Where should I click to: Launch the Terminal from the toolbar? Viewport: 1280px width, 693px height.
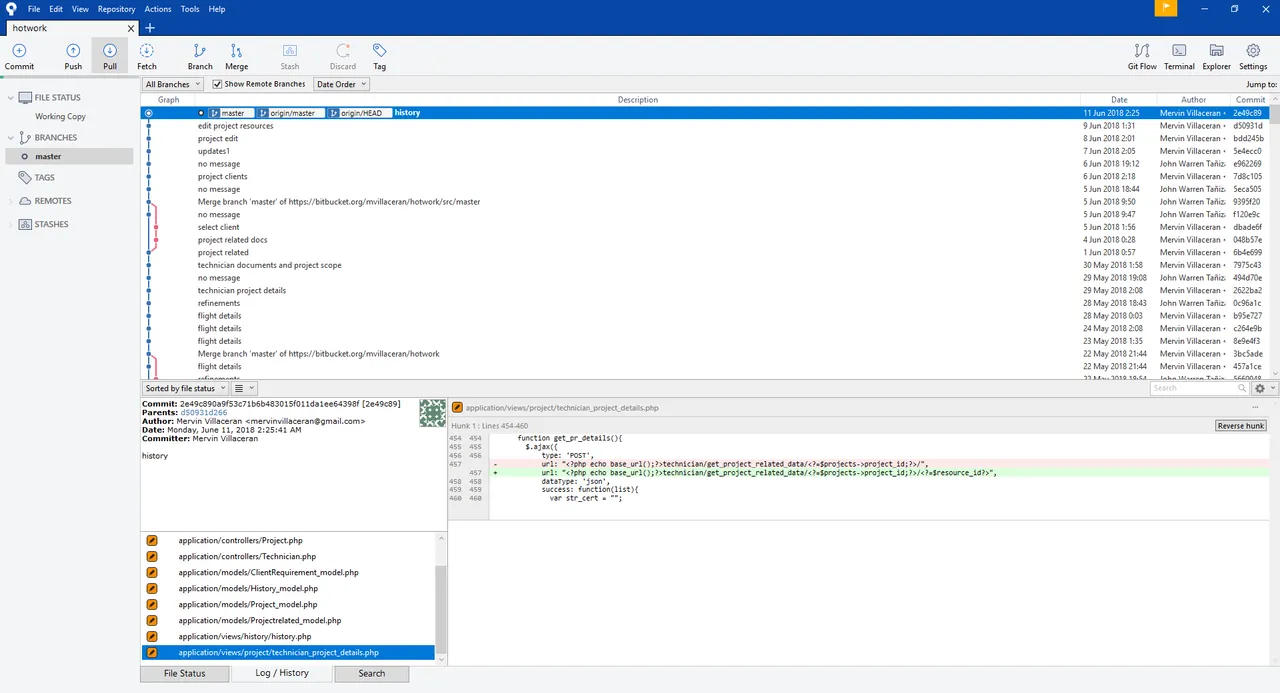[x=1179, y=51]
